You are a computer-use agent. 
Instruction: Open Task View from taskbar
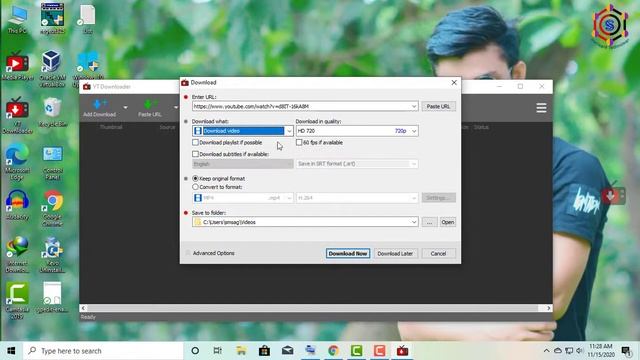point(218,351)
